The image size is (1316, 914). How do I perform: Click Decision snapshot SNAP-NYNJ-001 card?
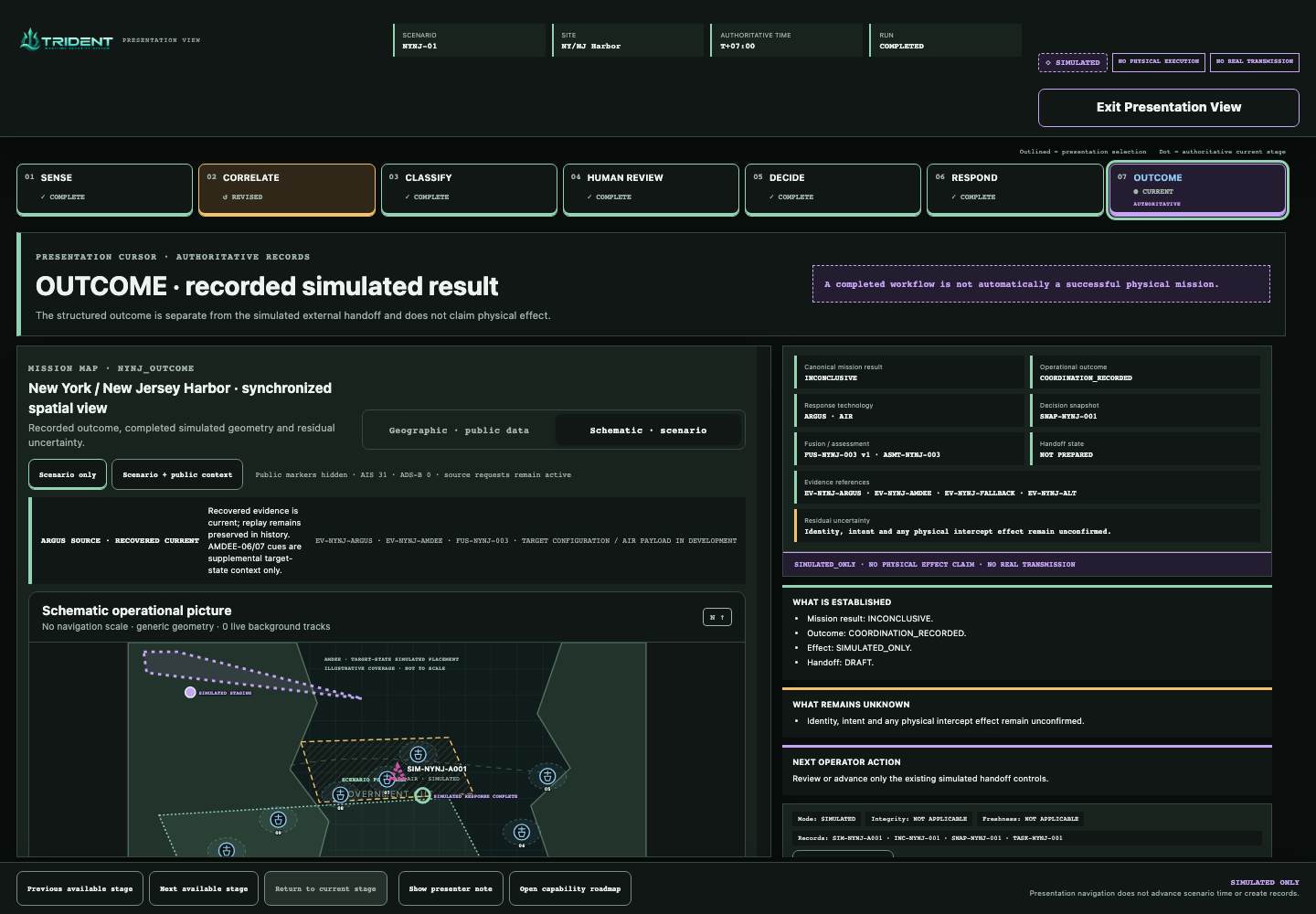coord(1145,410)
